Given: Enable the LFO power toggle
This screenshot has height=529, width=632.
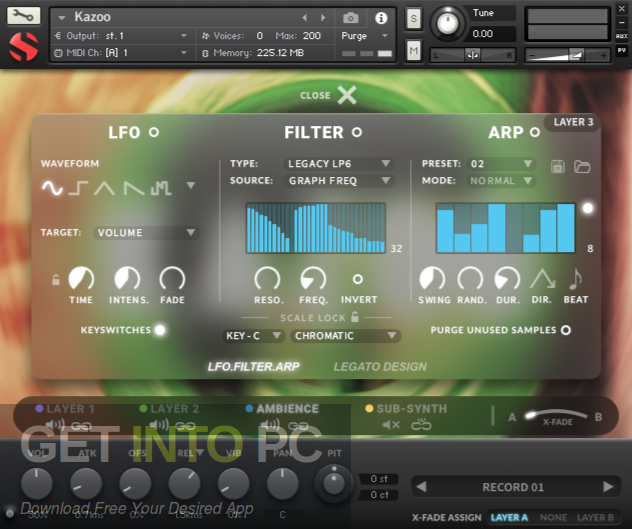Looking at the screenshot, I should 154,132.
